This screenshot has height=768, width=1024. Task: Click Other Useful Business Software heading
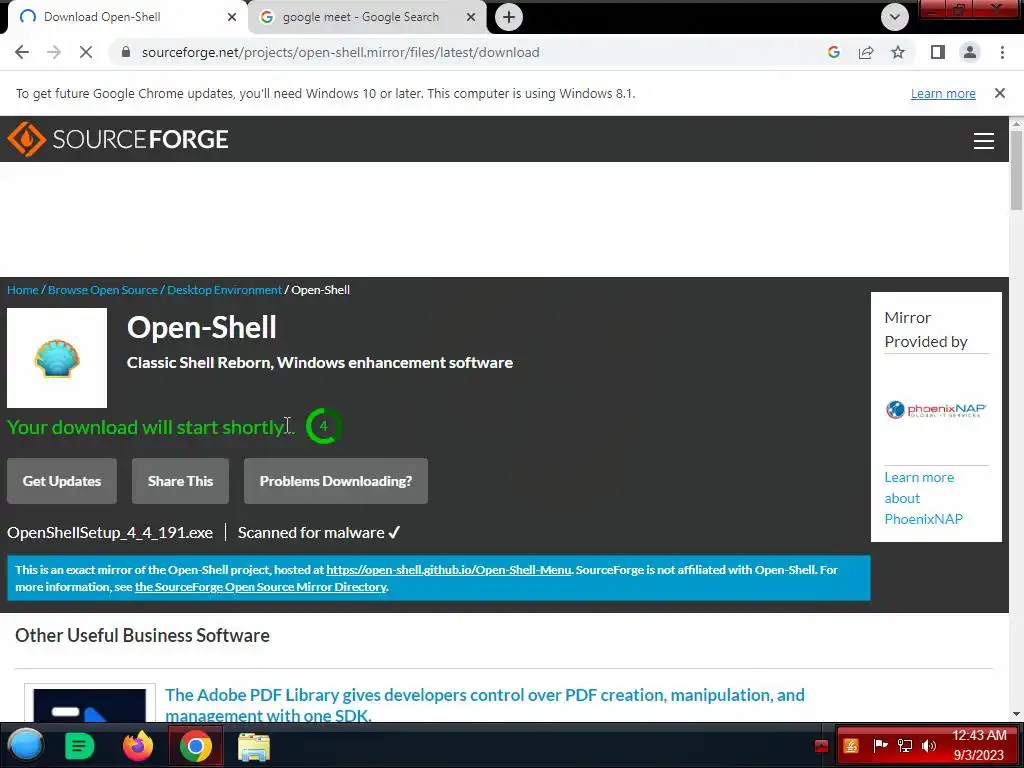tap(142, 635)
